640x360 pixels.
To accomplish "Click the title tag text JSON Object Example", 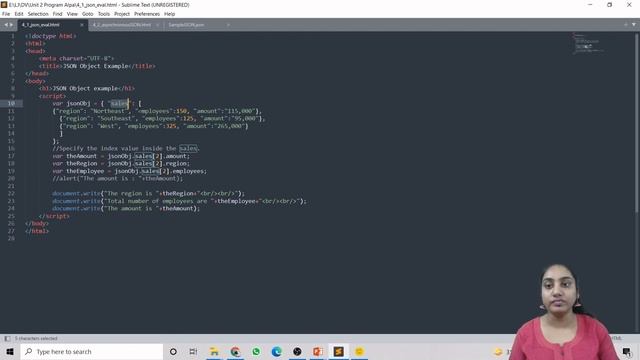I will tap(96, 66).
